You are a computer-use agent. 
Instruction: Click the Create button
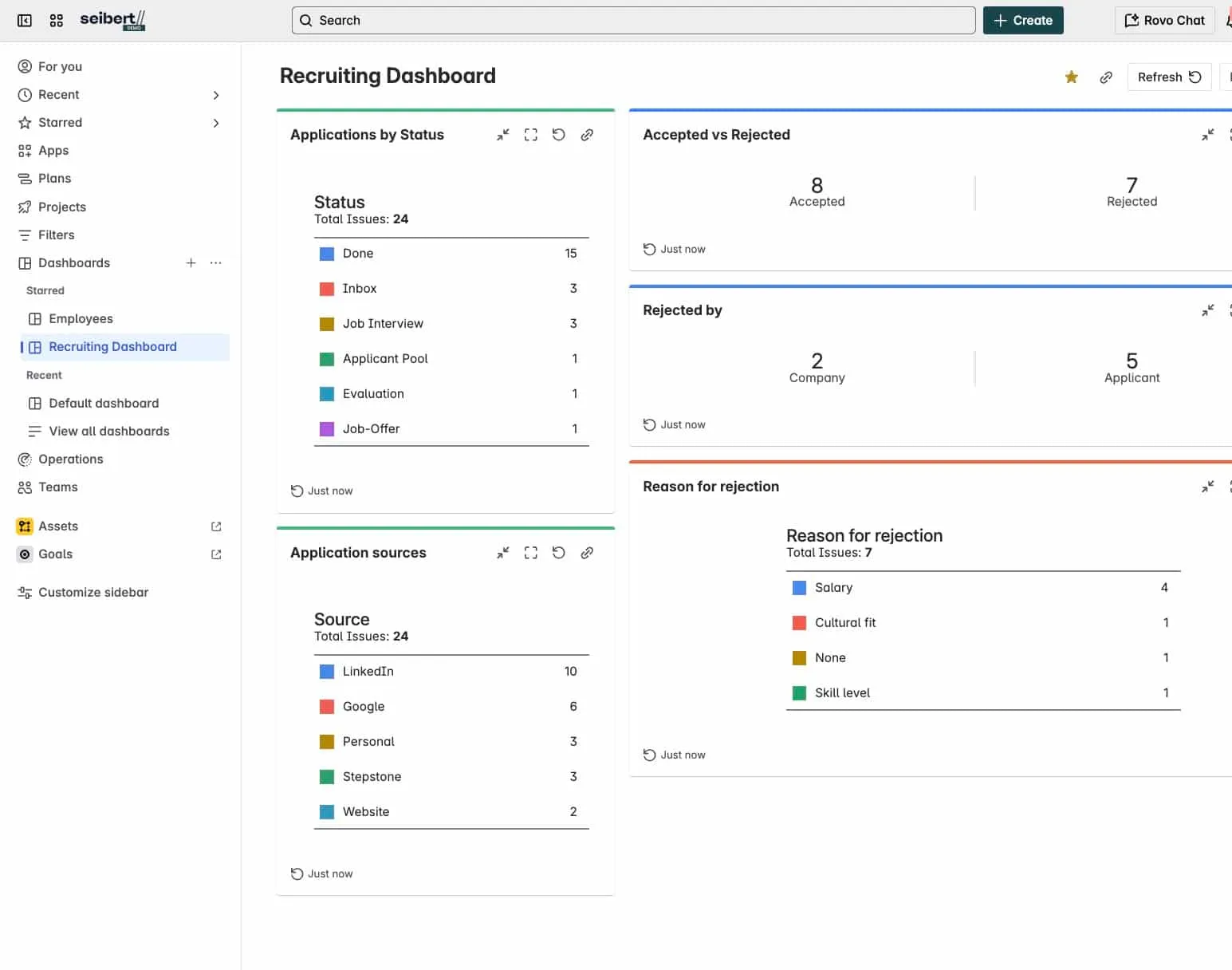point(1022,21)
